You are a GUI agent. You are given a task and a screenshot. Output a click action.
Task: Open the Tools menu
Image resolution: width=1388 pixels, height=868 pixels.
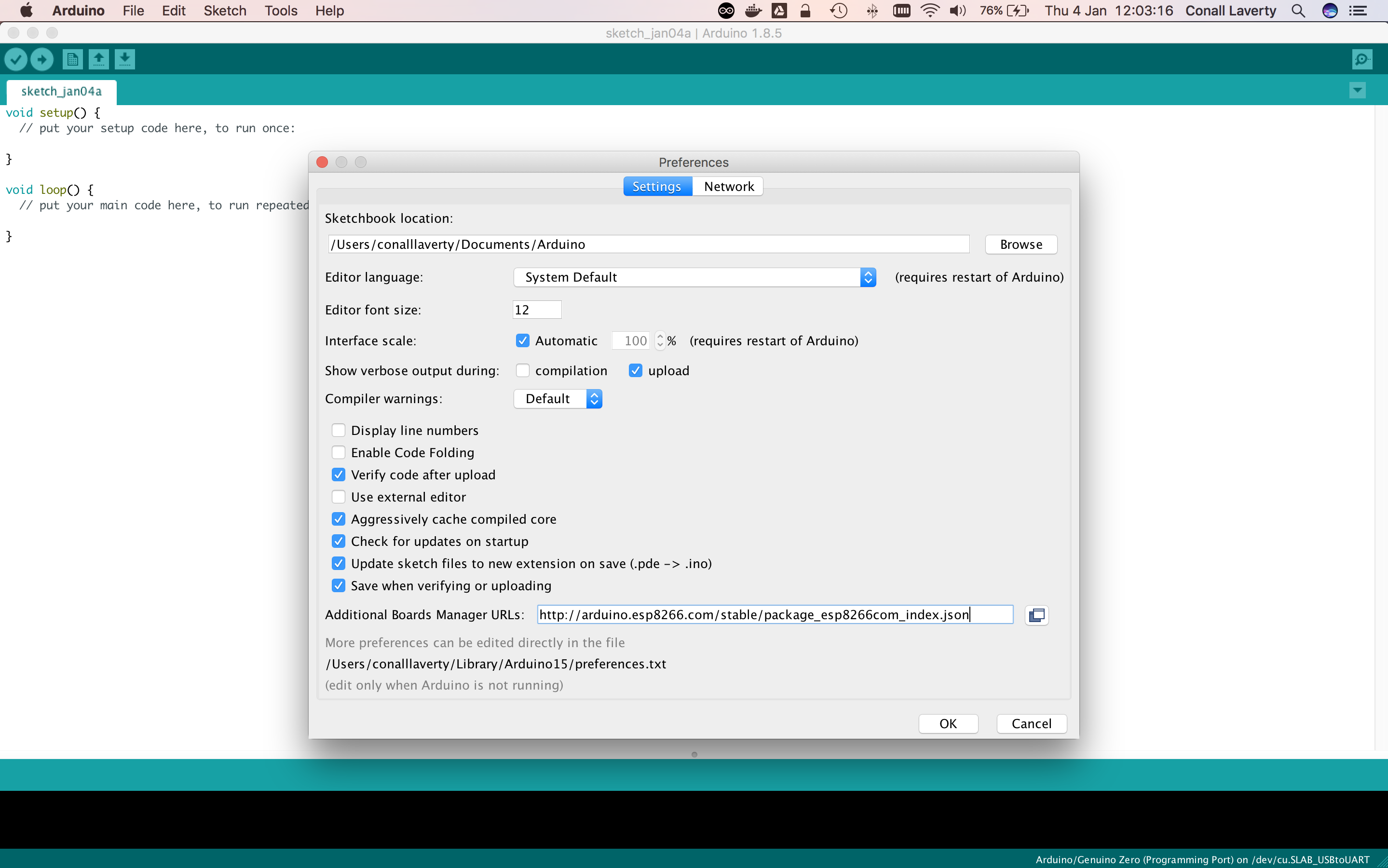pos(281,11)
